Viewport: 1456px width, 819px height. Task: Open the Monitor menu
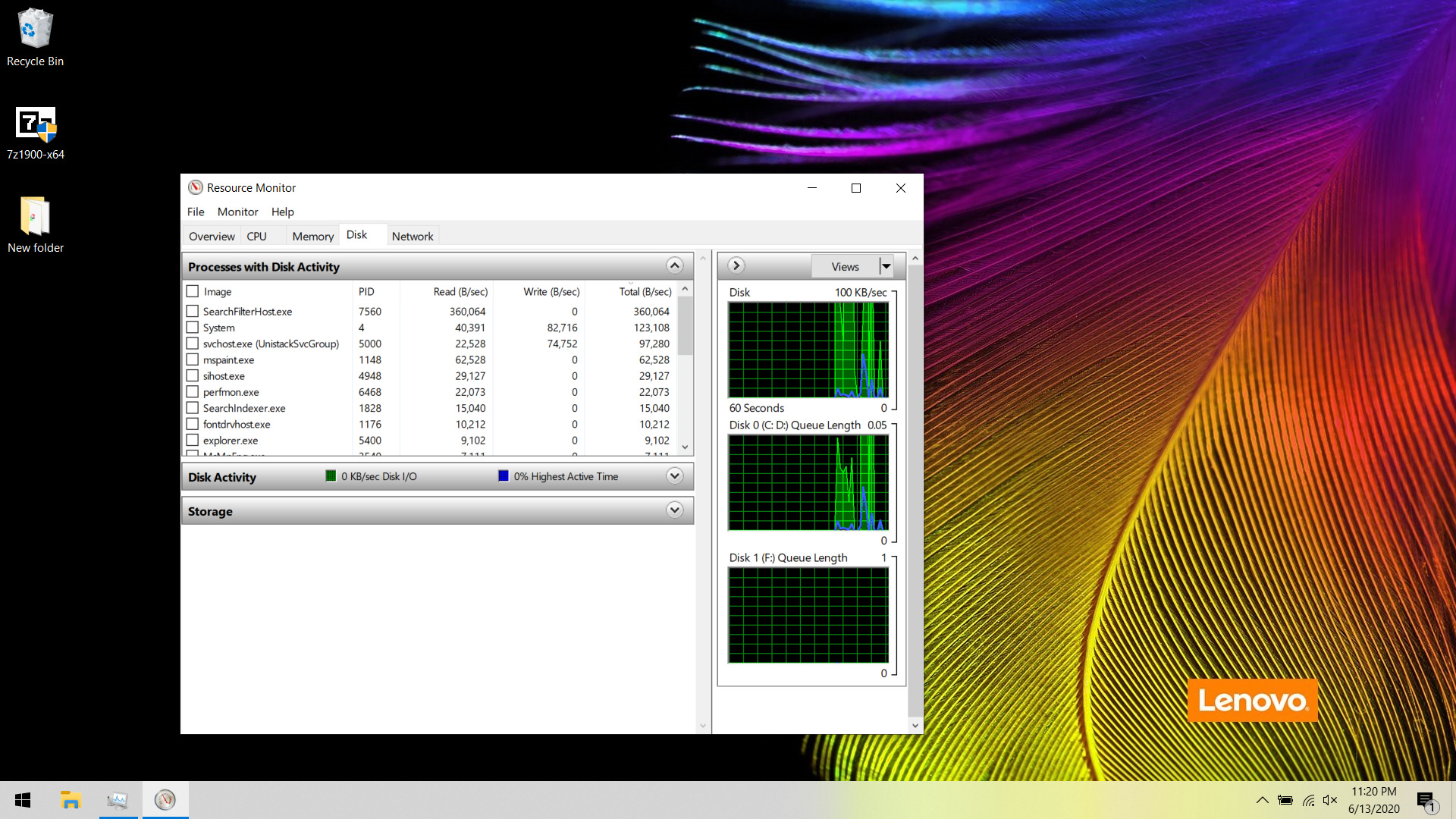237,212
